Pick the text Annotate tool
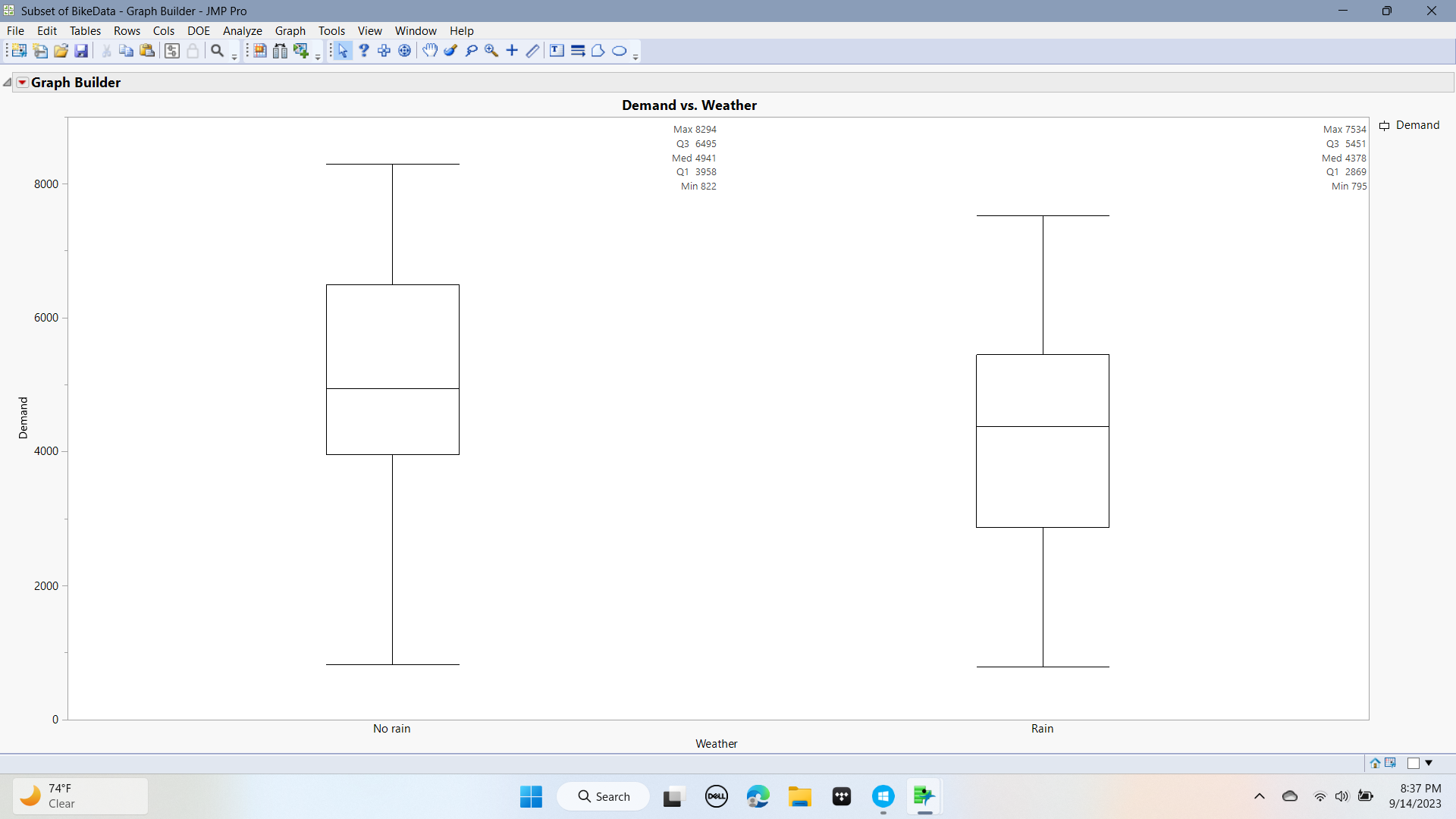This screenshot has width=1456, height=819. [x=557, y=51]
